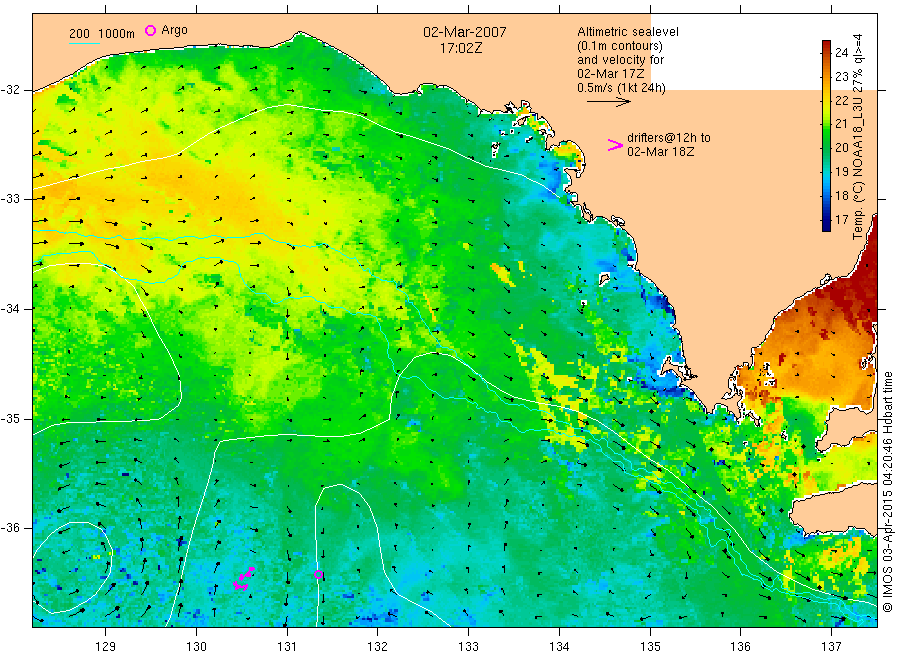Click the magenta drifters legend arrowhead
The image size is (900, 660).
click(615, 145)
